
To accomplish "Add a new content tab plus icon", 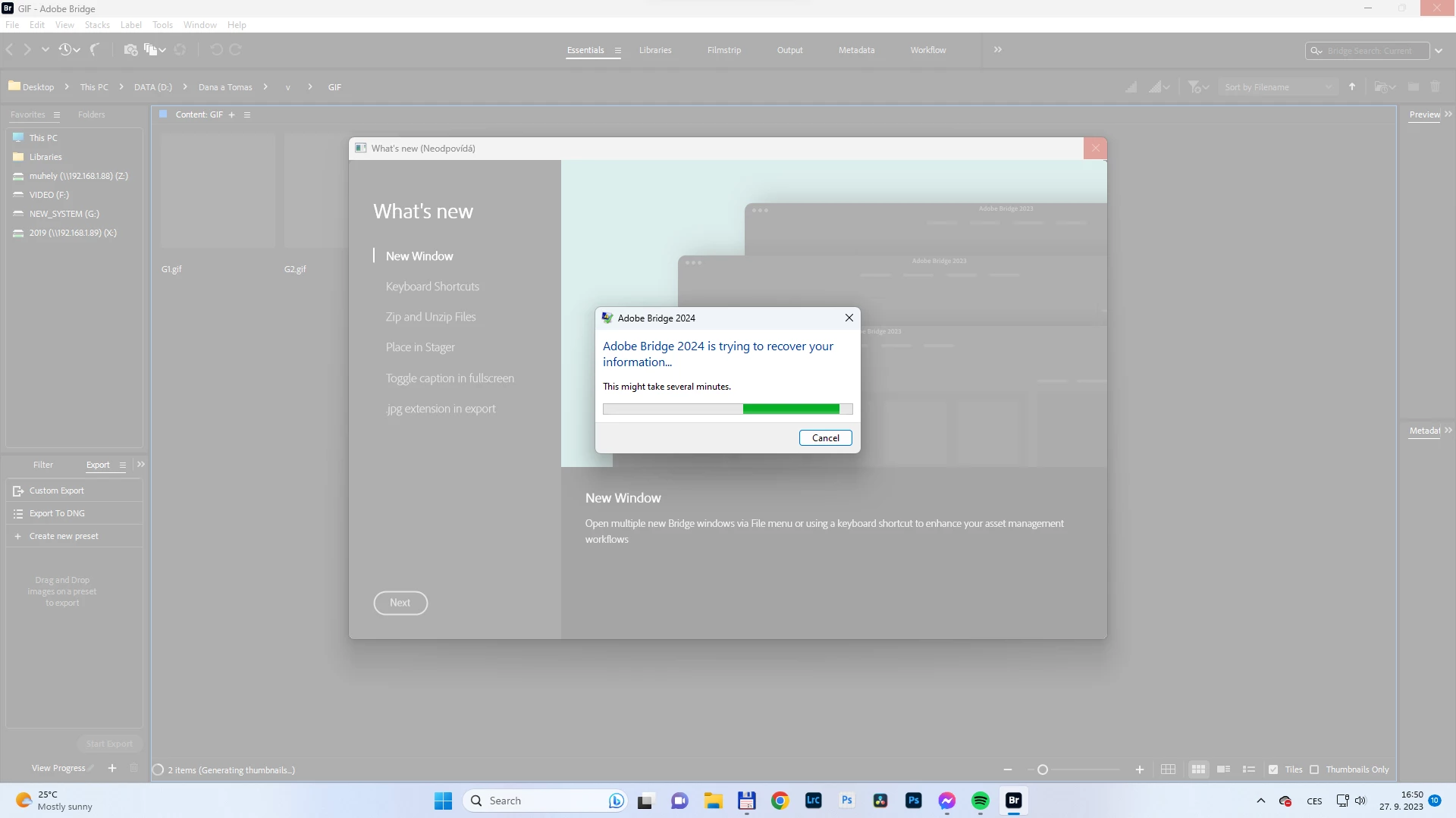I will point(232,115).
